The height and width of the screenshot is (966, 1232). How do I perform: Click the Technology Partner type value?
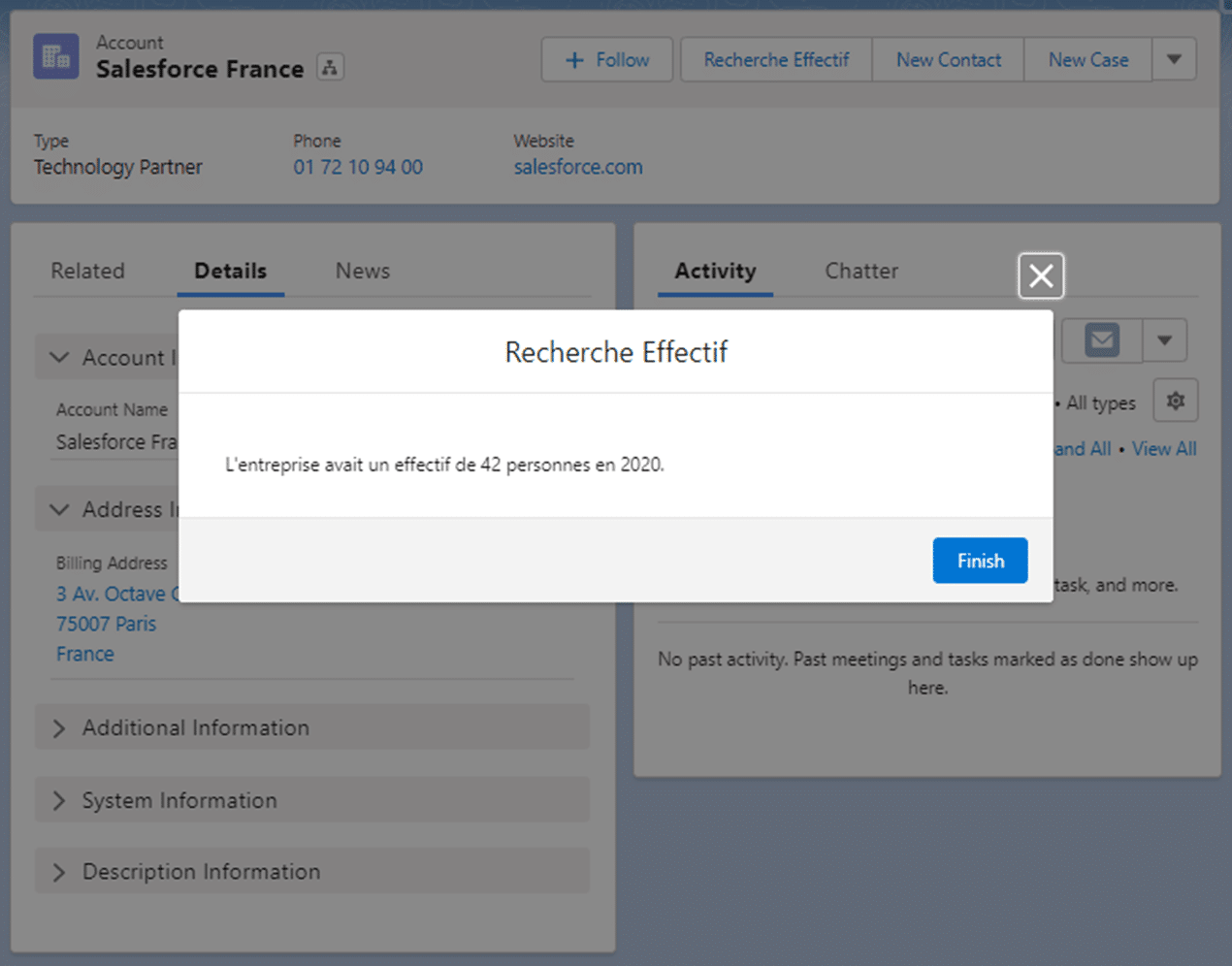(x=118, y=167)
